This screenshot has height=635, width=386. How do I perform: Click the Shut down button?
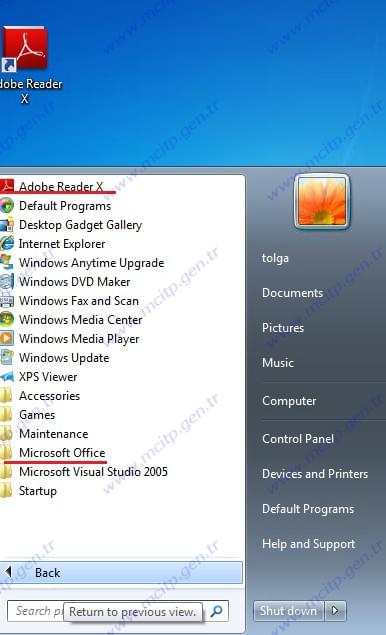(x=288, y=611)
